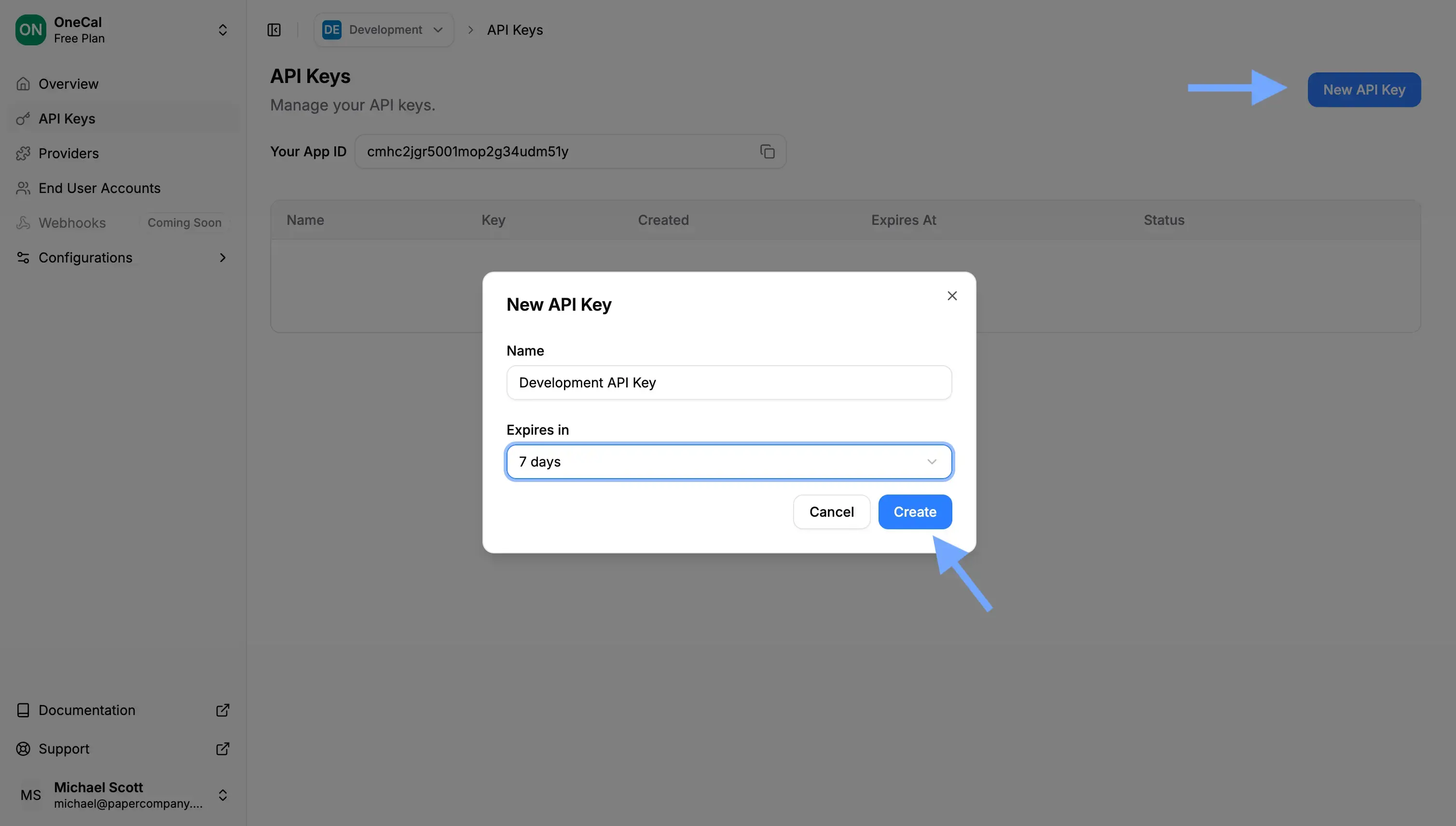Expand the Configurations section chevron
The height and width of the screenshot is (826, 1456).
point(223,258)
